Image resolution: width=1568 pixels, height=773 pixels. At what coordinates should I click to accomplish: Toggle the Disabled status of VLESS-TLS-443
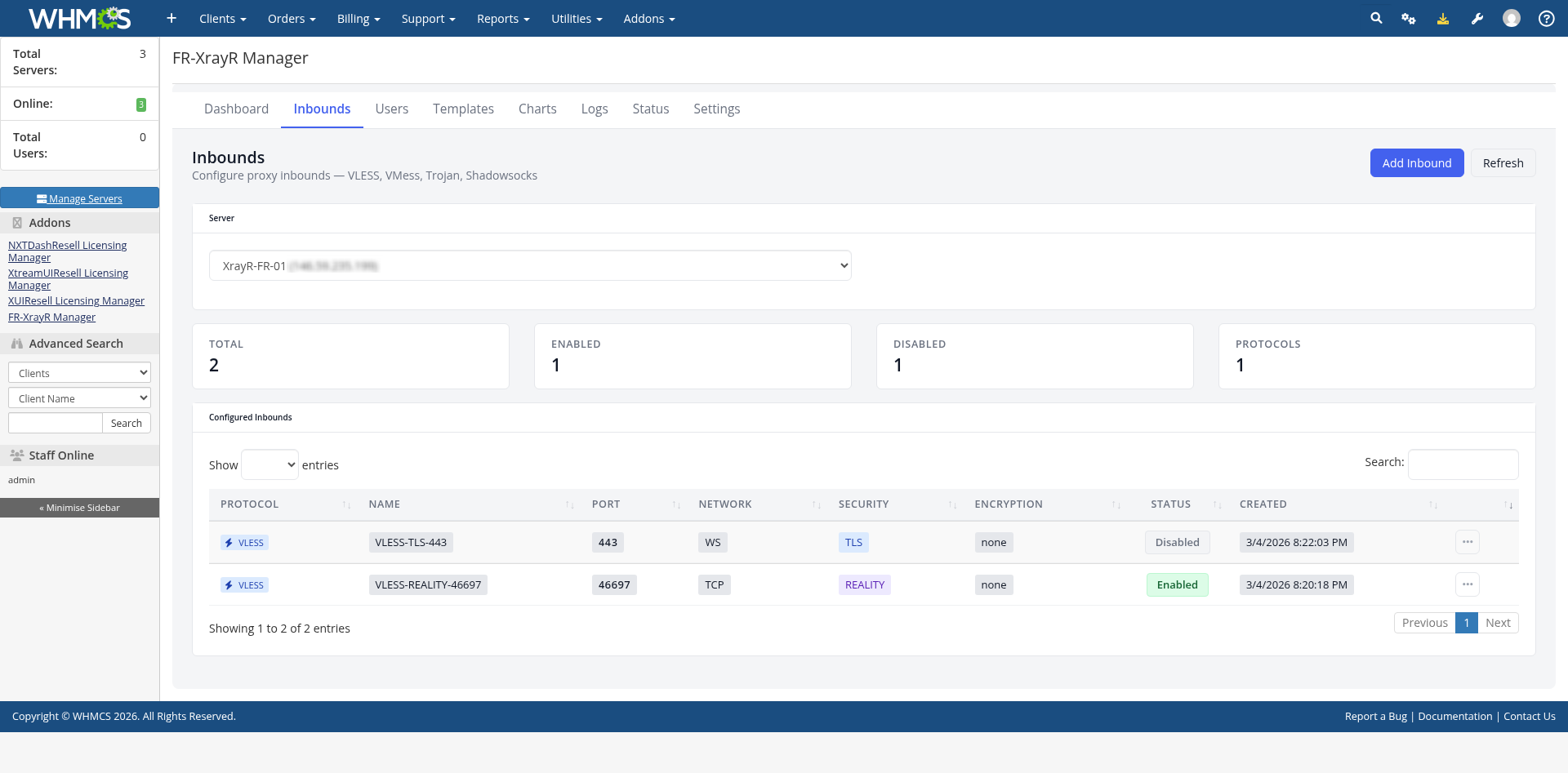point(1177,542)
